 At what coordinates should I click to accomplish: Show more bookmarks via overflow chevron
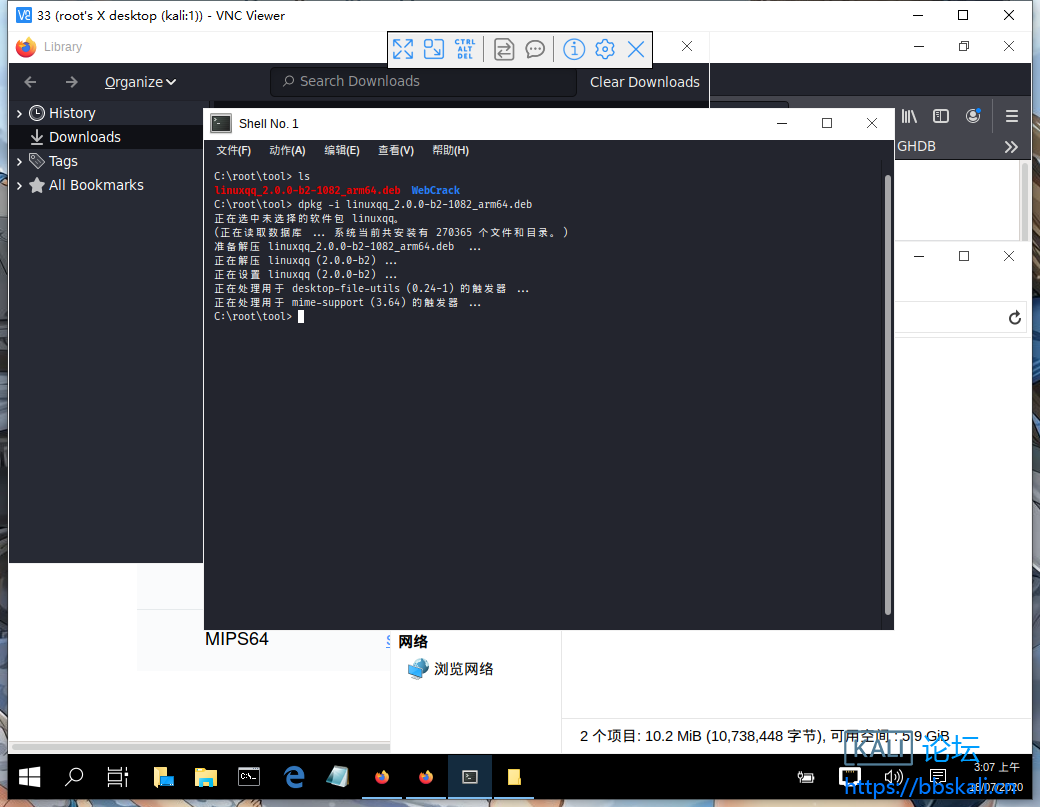1011,147
